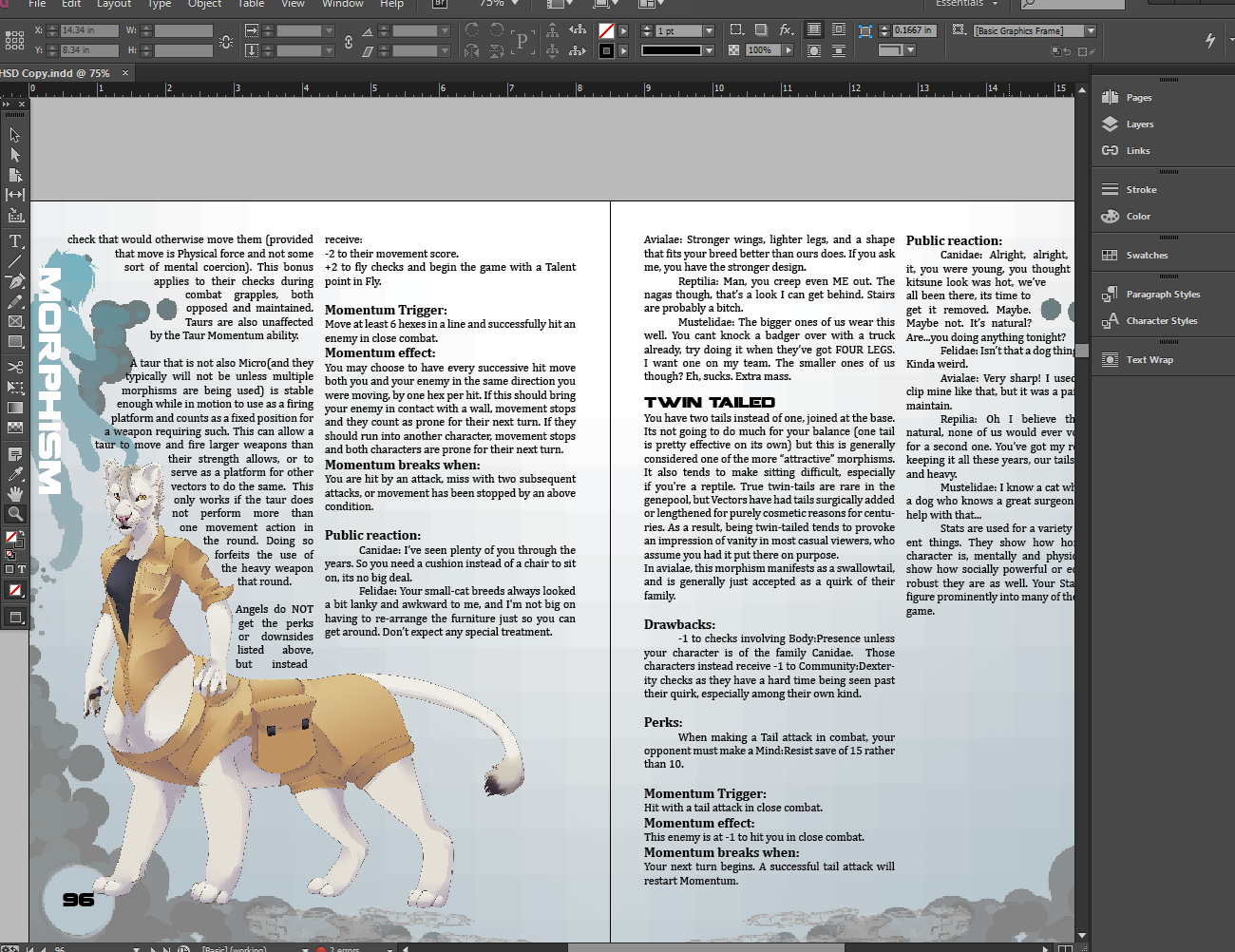Screen dimensions: 1235x952
Task: Click the Rotate 90° counter-clockwise icon
Action: [497, 30]
